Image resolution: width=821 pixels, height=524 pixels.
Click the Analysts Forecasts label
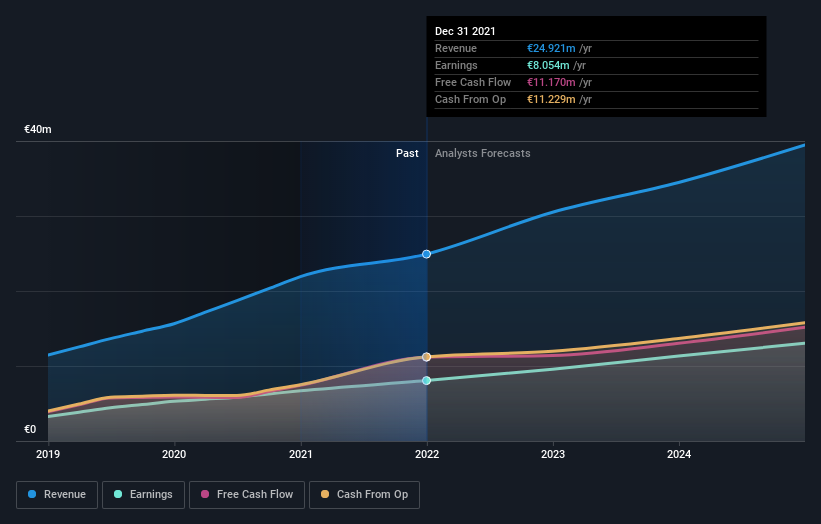pos(483,153)
